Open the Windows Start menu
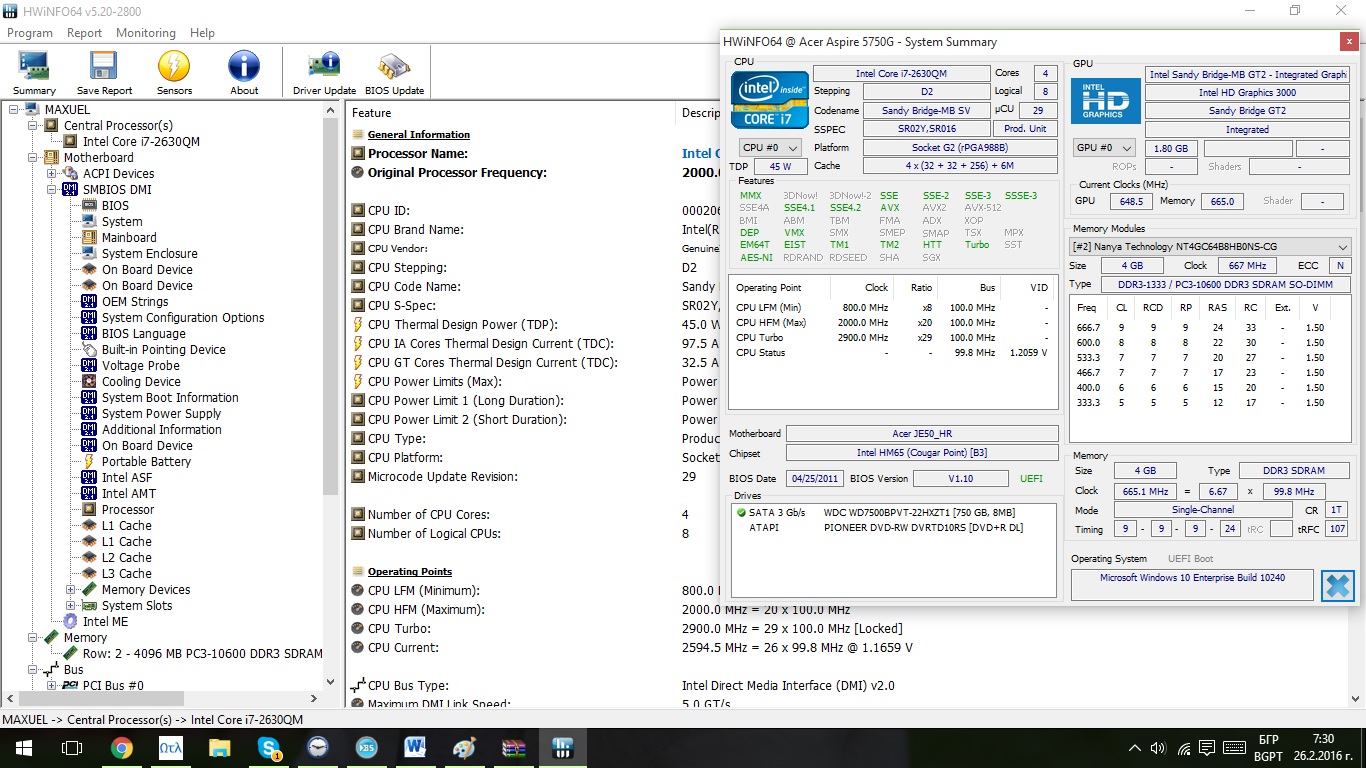The height and width of the screenshot is (768, 1366). coord(24,747)
